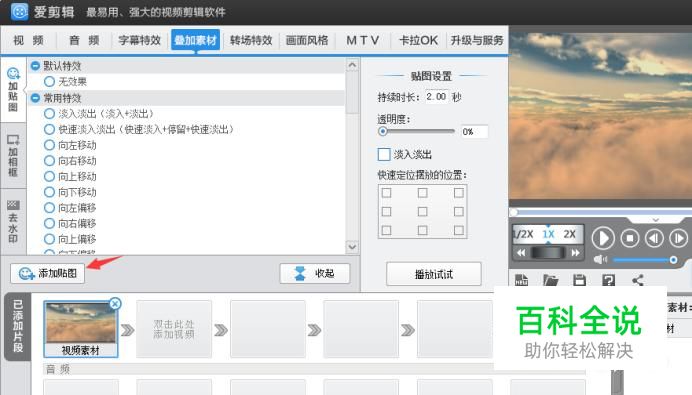692x395 pixels.
Task: Step to previous frame
Action: [x=654, y=238]
